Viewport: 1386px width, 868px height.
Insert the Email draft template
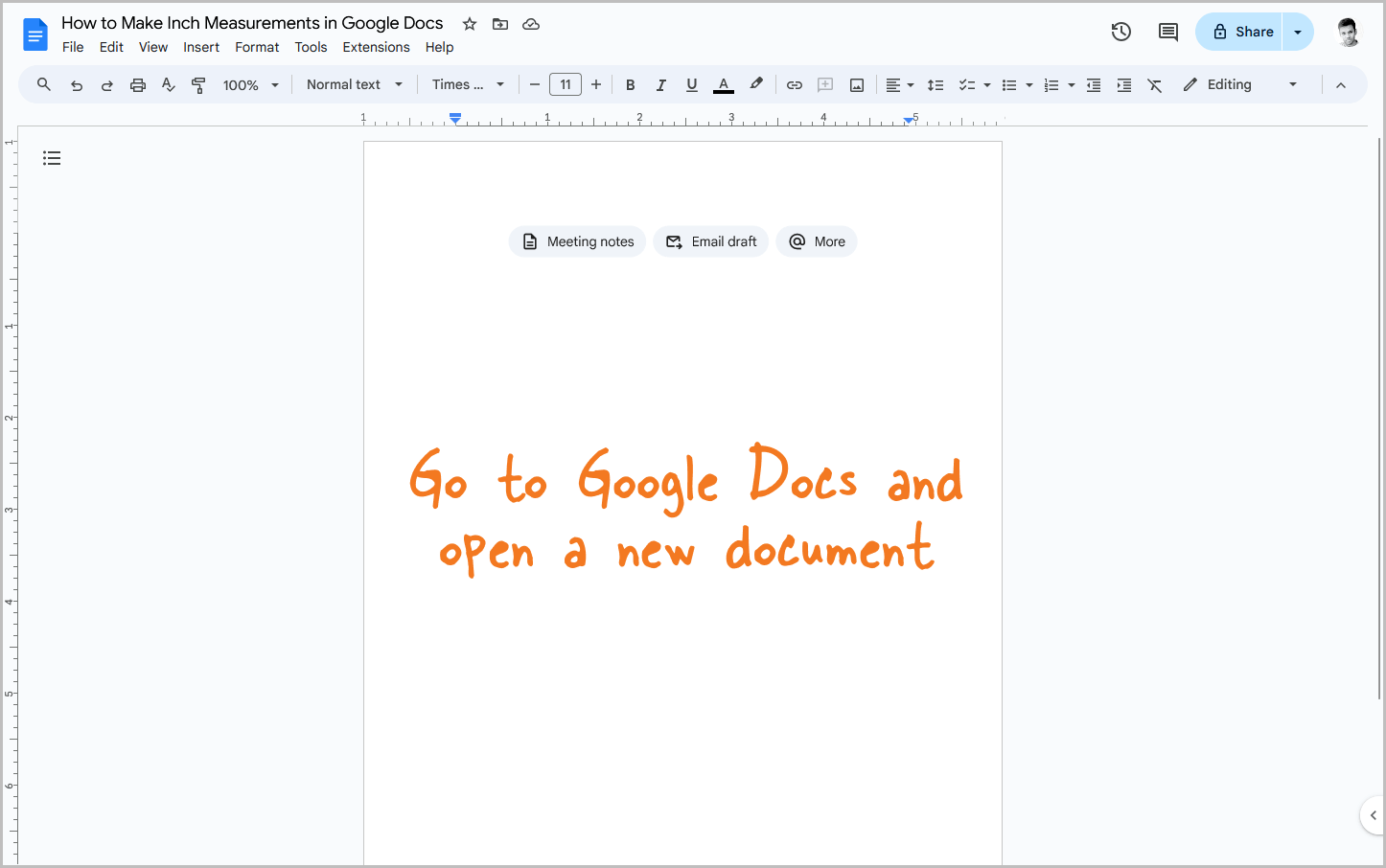(x=710, y=241)
